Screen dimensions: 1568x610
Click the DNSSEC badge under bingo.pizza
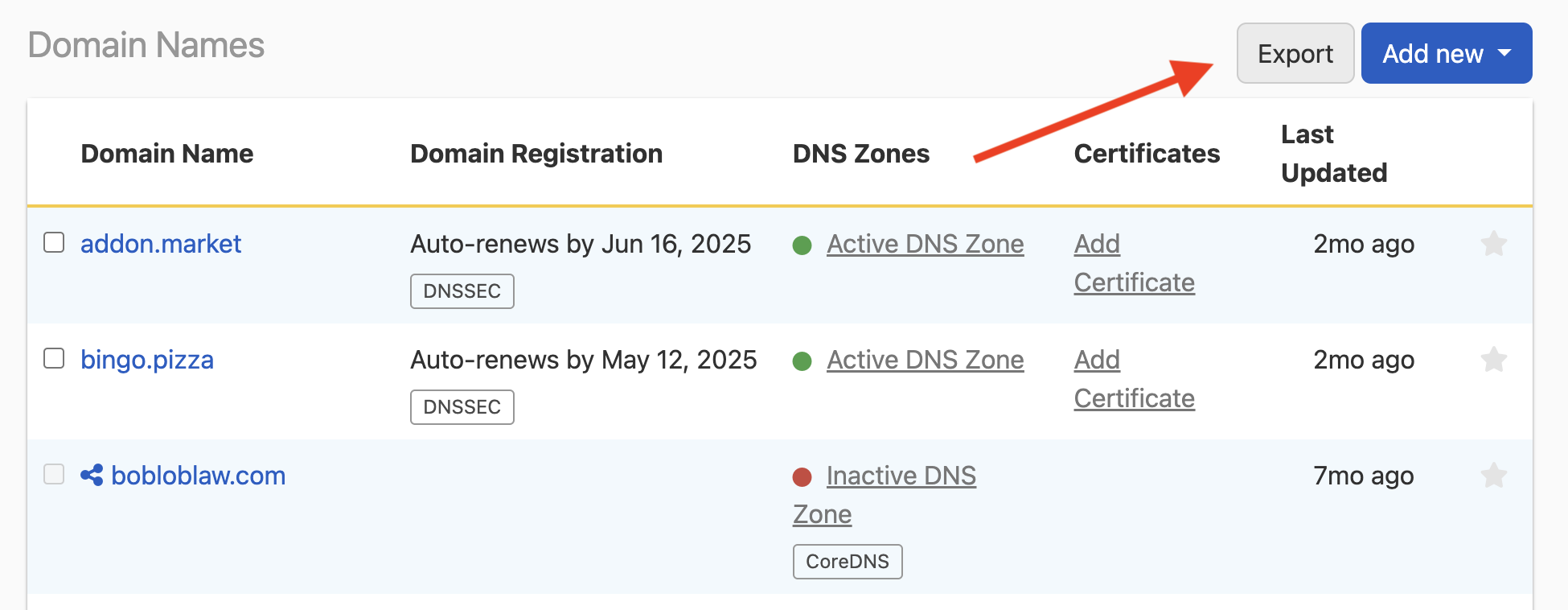coord(462,407)
